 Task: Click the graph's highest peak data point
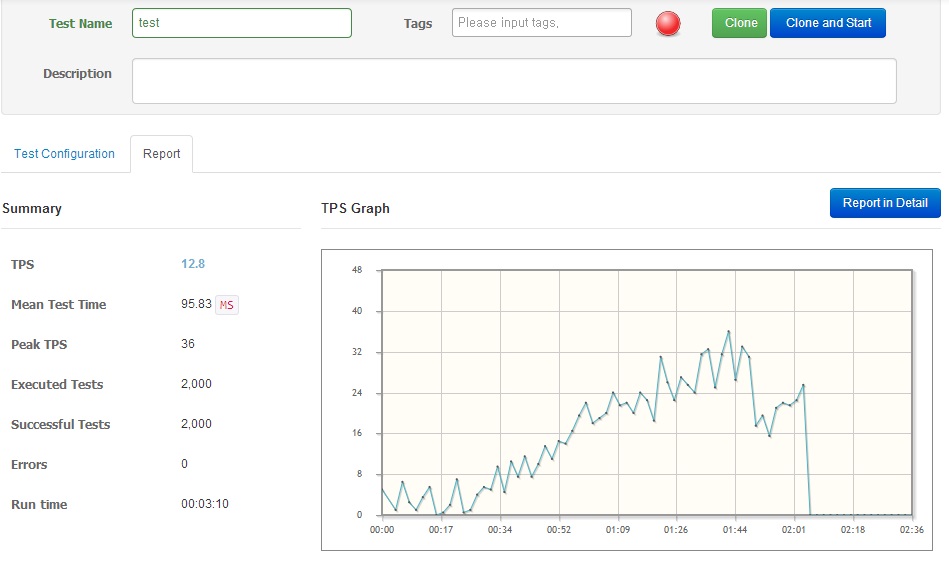pos(728,331)
